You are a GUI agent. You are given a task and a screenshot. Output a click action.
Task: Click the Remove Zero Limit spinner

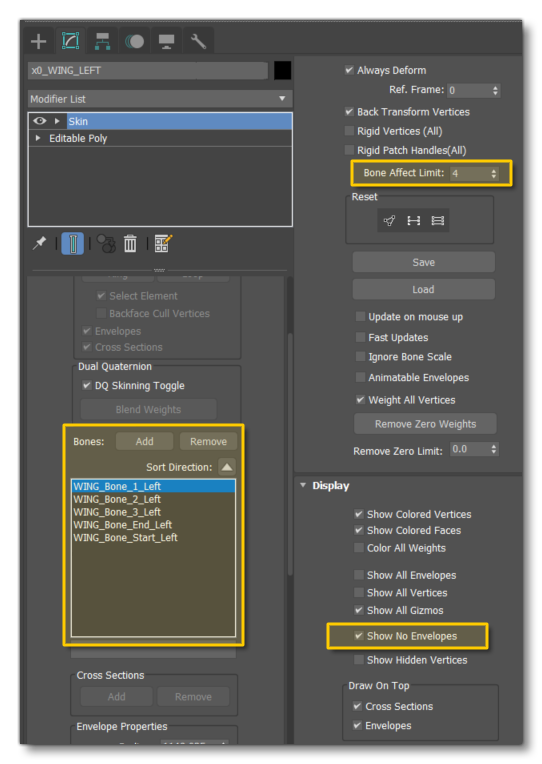(x=494, y=449)
